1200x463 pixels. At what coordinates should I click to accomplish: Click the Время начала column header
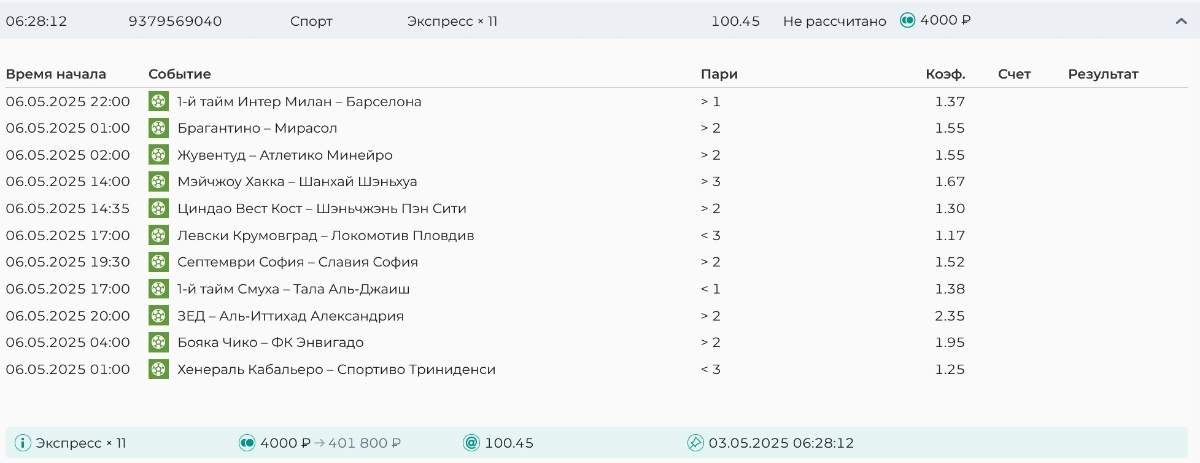click(56, 74)
